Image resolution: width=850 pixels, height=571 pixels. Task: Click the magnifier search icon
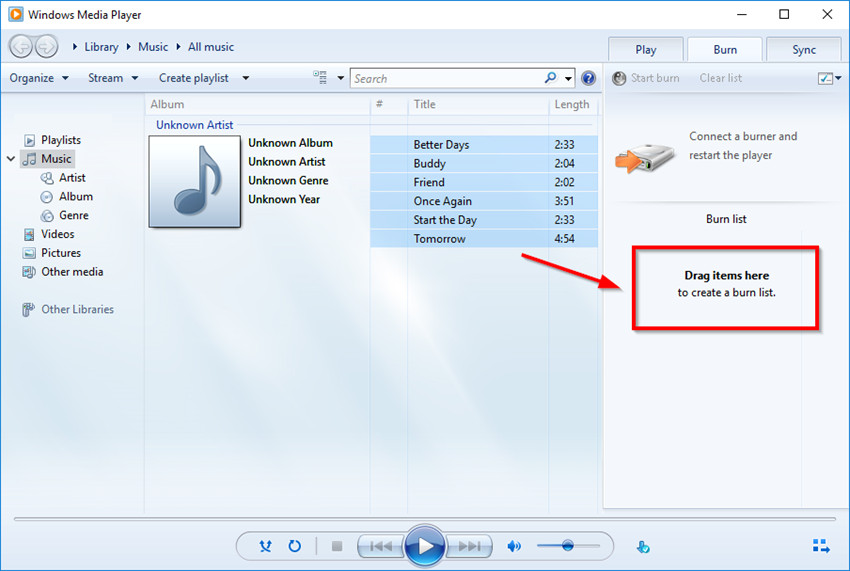[x=551, y=78]
